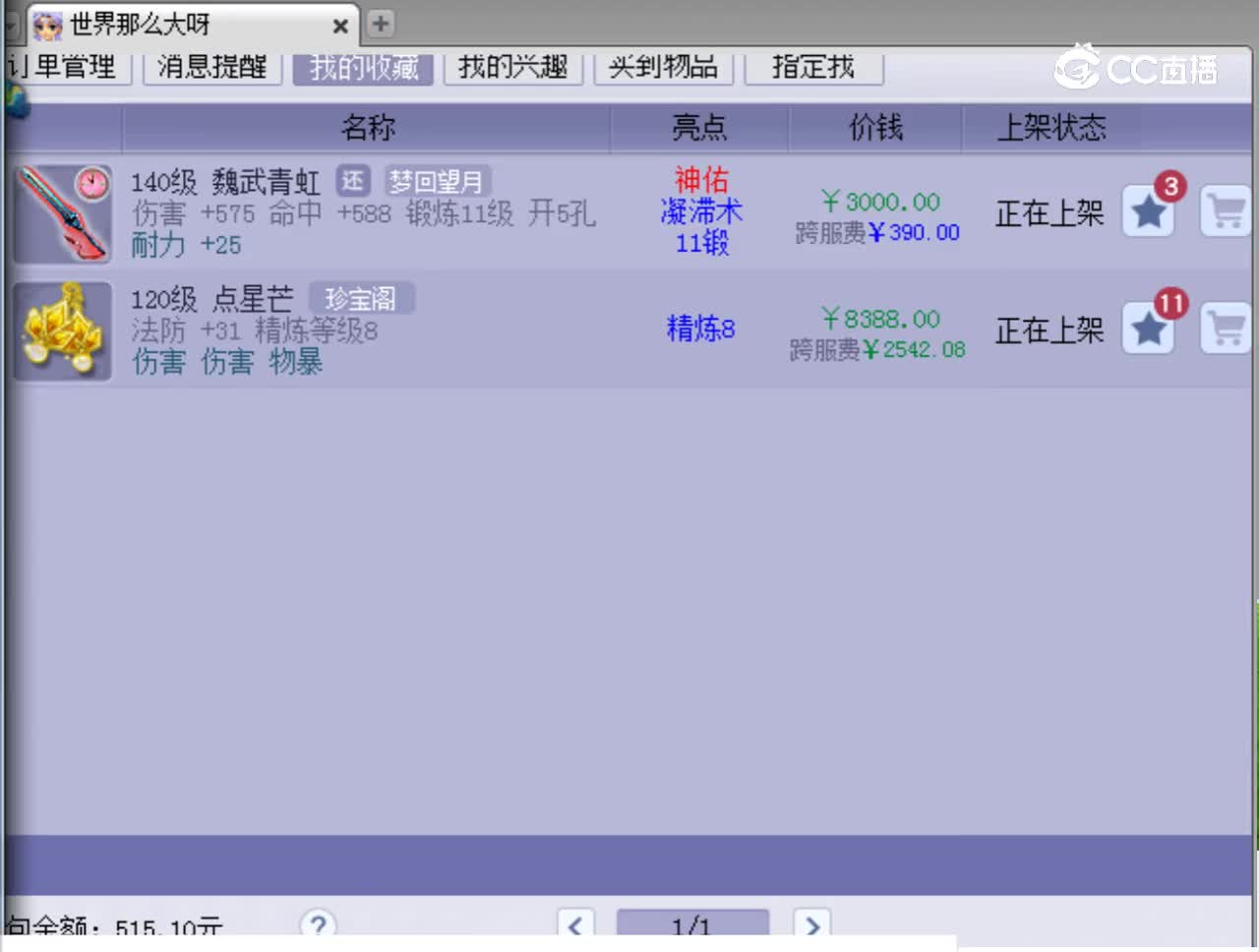Click the 伤害 伤害 物暴 attribute text
This screenshot has width=1259, height=952.
coord(227,362)
